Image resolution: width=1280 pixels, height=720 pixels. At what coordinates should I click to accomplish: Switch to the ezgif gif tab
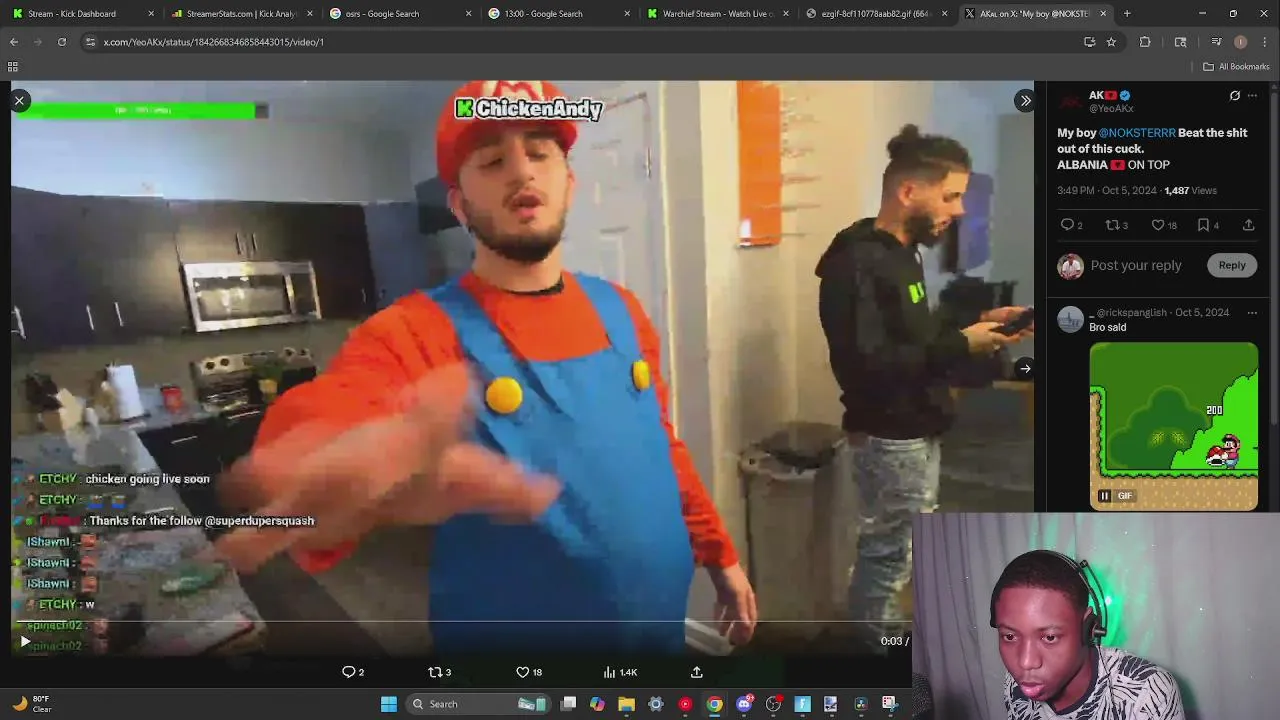tap(876, 14)
